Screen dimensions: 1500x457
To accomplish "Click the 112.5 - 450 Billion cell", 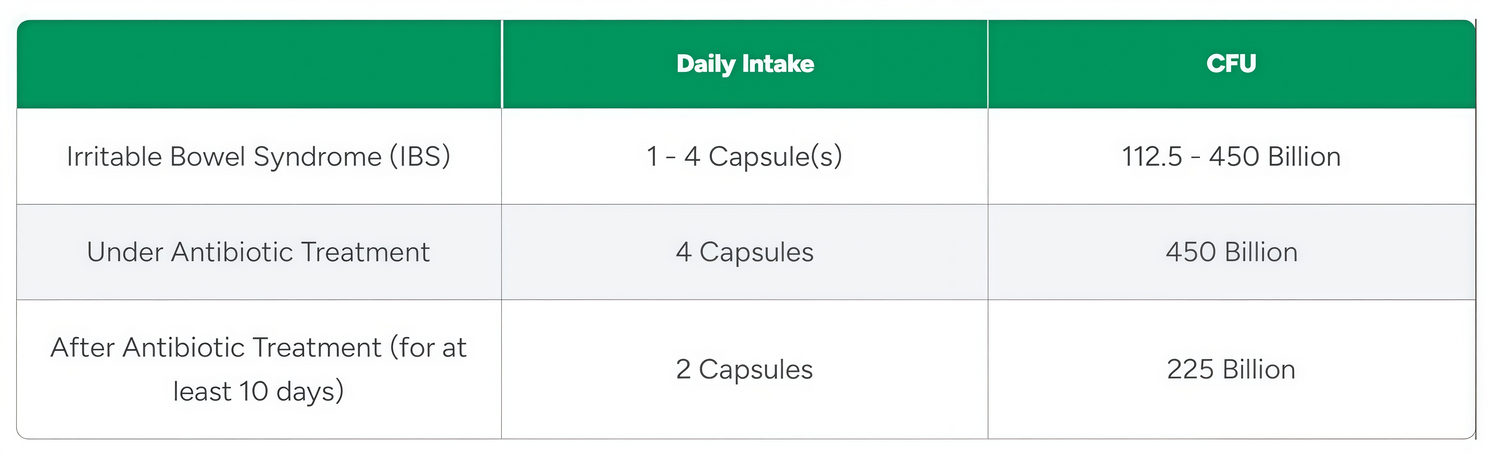I will coord(1231,157).
